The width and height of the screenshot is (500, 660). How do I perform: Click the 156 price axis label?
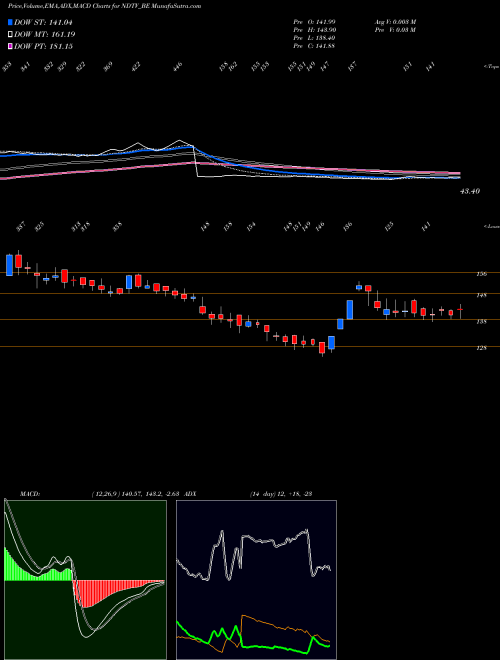tap(482, 274)
